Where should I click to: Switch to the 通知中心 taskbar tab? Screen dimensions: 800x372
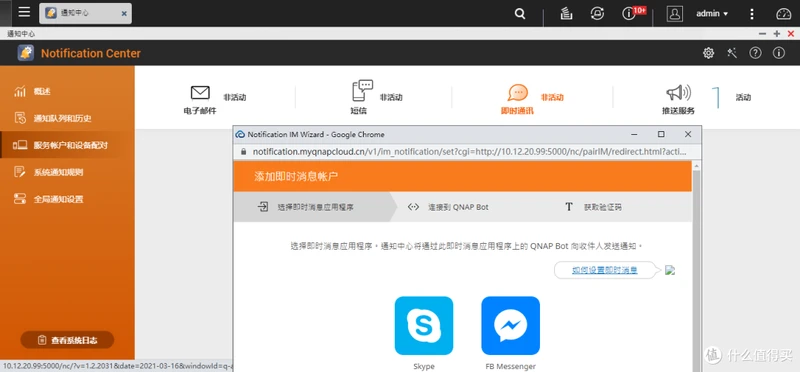[x=85, y=13]
